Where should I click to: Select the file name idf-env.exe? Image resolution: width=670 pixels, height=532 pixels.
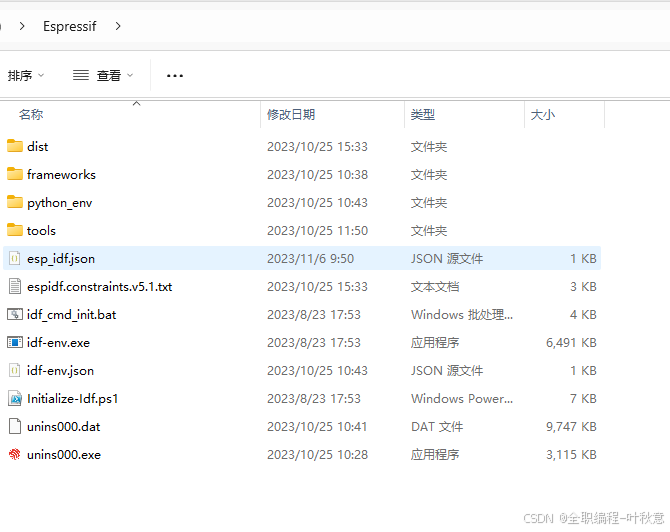[58, 343]
